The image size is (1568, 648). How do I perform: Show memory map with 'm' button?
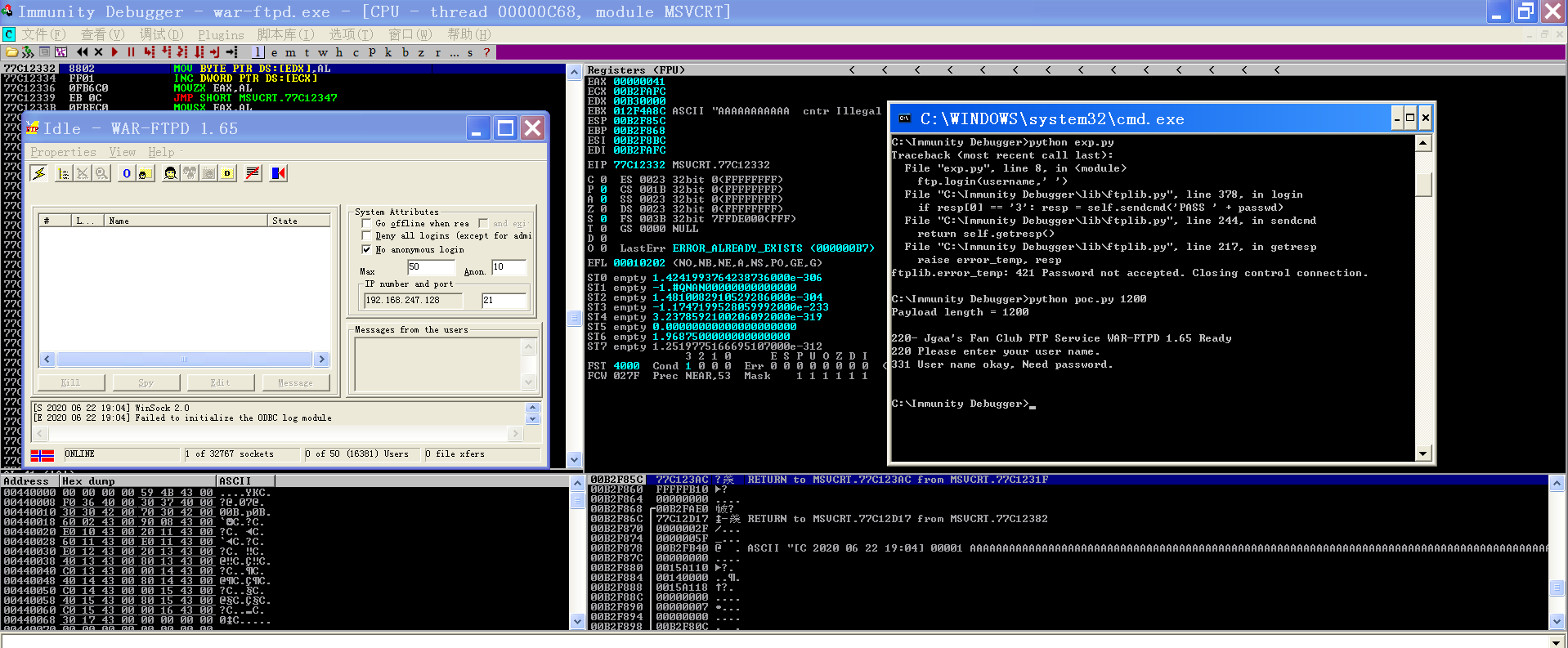coord(290,52)
